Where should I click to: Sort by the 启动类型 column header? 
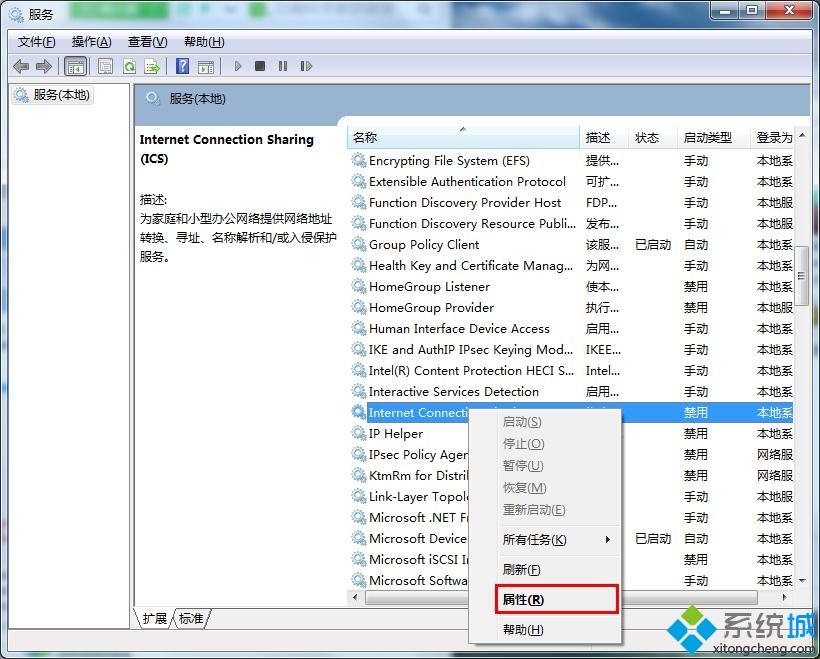(714, 138)
